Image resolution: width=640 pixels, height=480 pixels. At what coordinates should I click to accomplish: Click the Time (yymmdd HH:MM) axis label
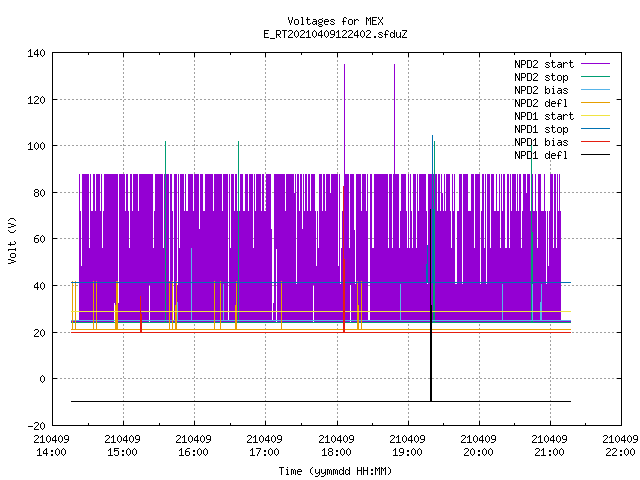tap(335, 471)
